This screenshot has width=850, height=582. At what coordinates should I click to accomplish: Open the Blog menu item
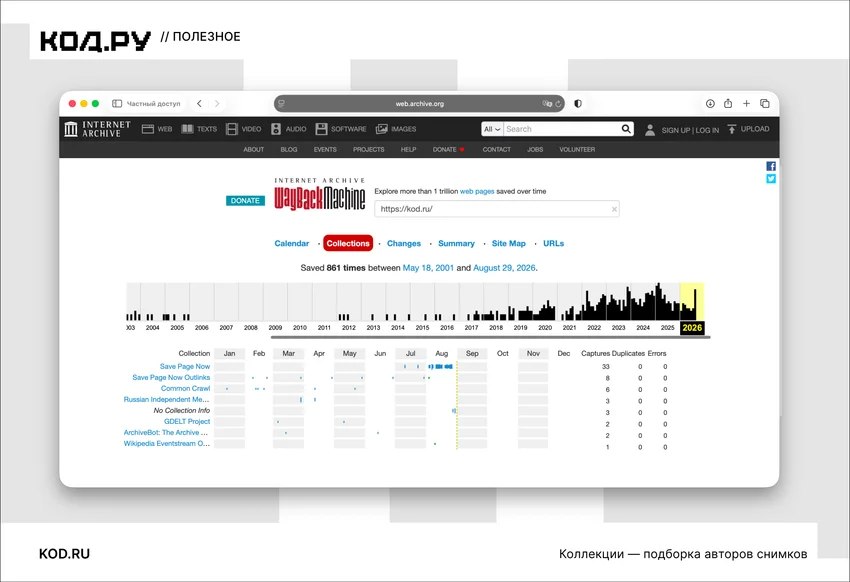pyautogui.click(x=289, y=150)
